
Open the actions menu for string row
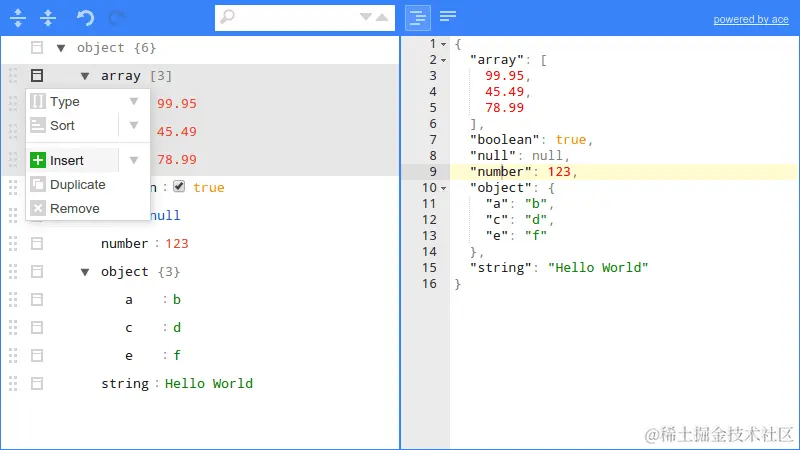click(x=37, y=384)
